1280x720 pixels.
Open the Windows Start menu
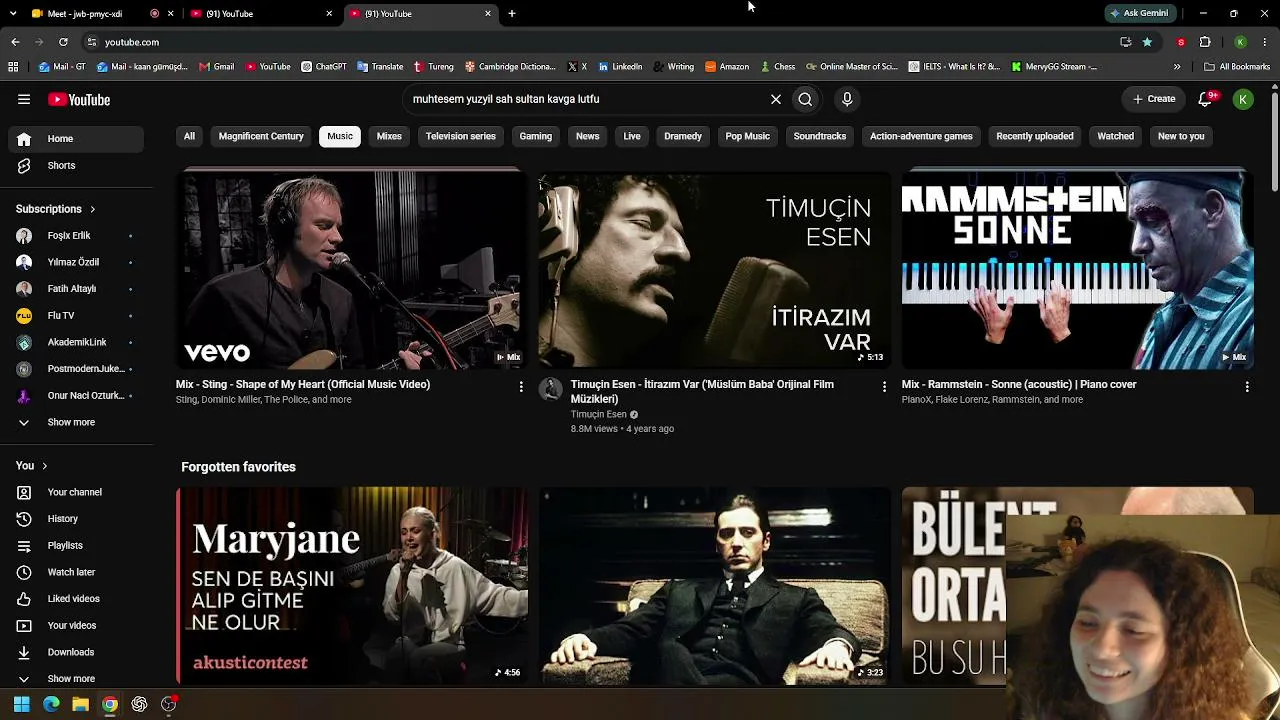[21, 704]
